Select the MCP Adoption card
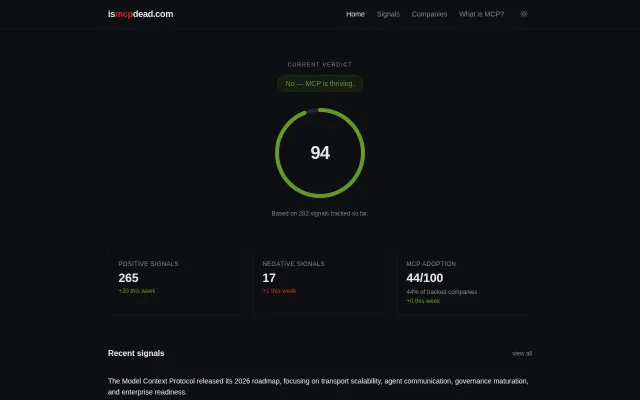Viewport: 640px width, 400px height. [463, 282]
